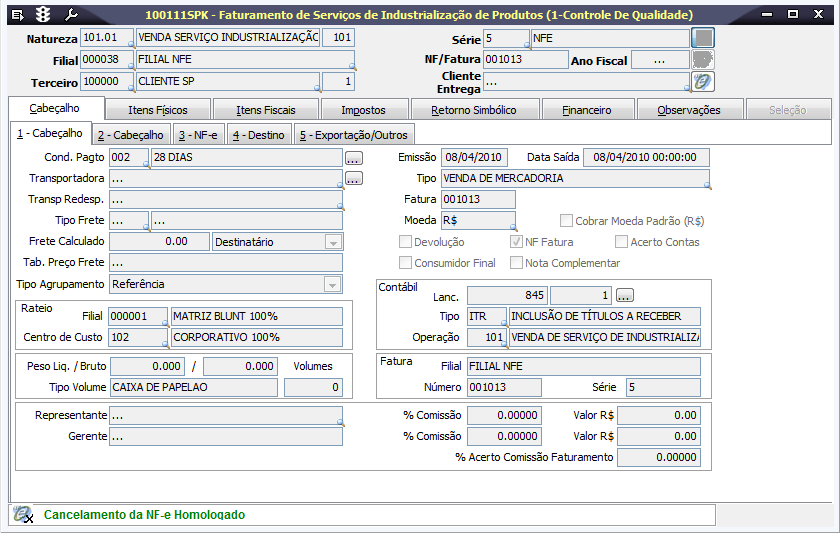Click the gray square button beside Série
This screenshot has height=533, width=840.
703,38
